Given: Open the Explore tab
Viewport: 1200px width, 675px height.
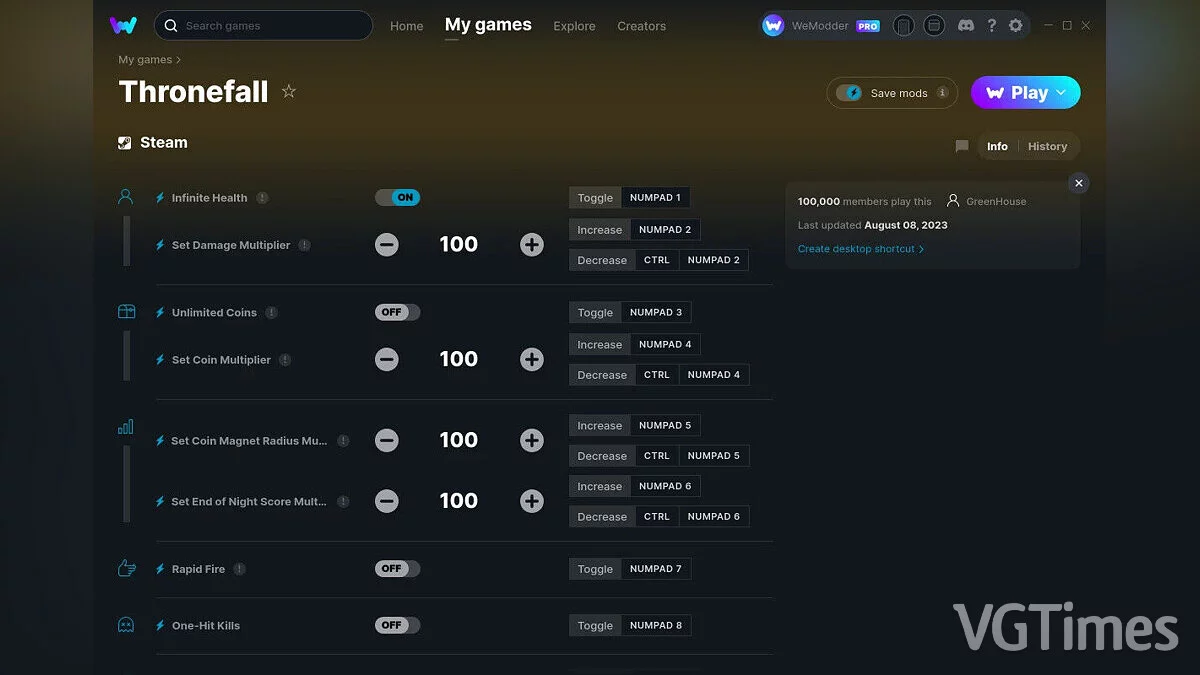Looking at the screenshot, I should click(x=574, y=26).
